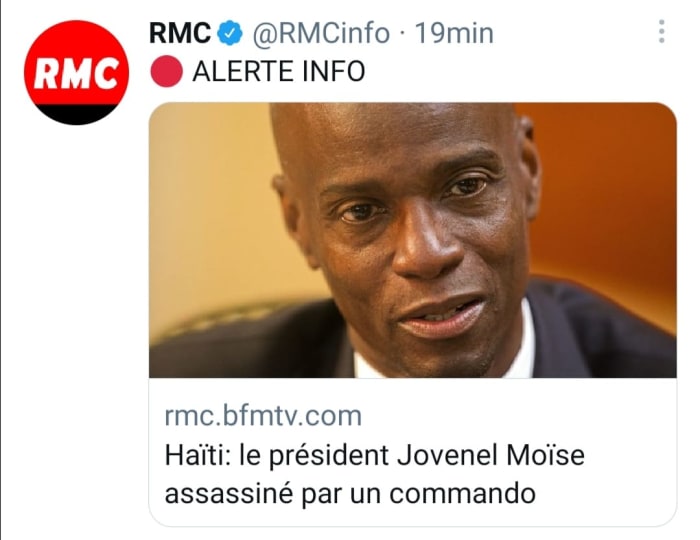Image resolution: width=700 pixels, height=540 pixels.
Task: Click the black lower band of RMC logo
Action: point(76,114)
